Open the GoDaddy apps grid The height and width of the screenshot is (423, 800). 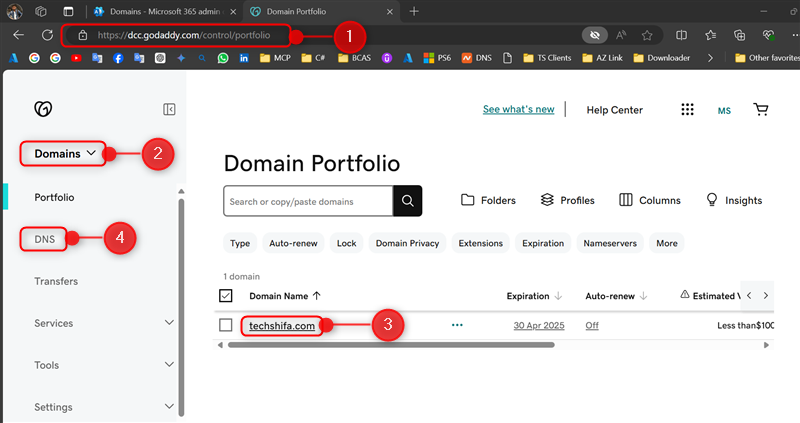[687, 109]
